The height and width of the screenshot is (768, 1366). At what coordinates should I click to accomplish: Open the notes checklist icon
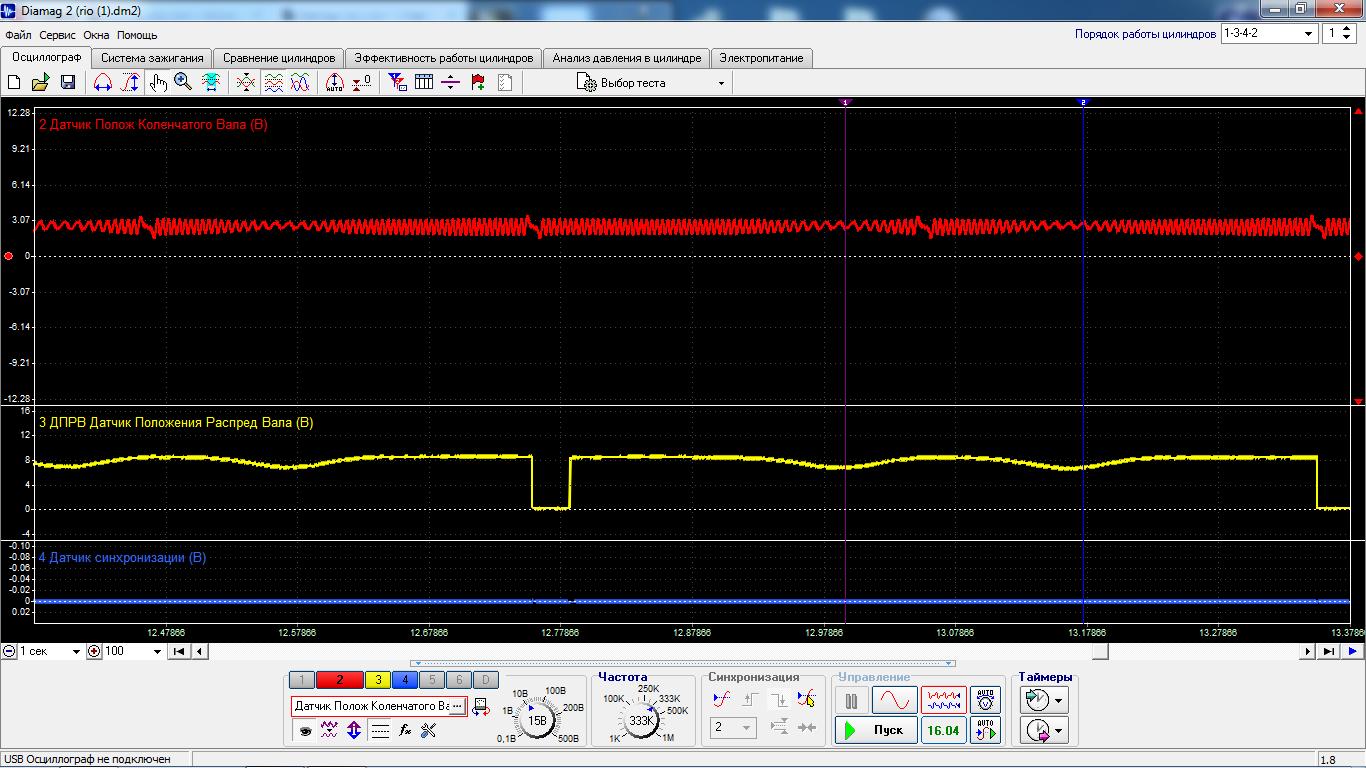[x=505, y=83]
